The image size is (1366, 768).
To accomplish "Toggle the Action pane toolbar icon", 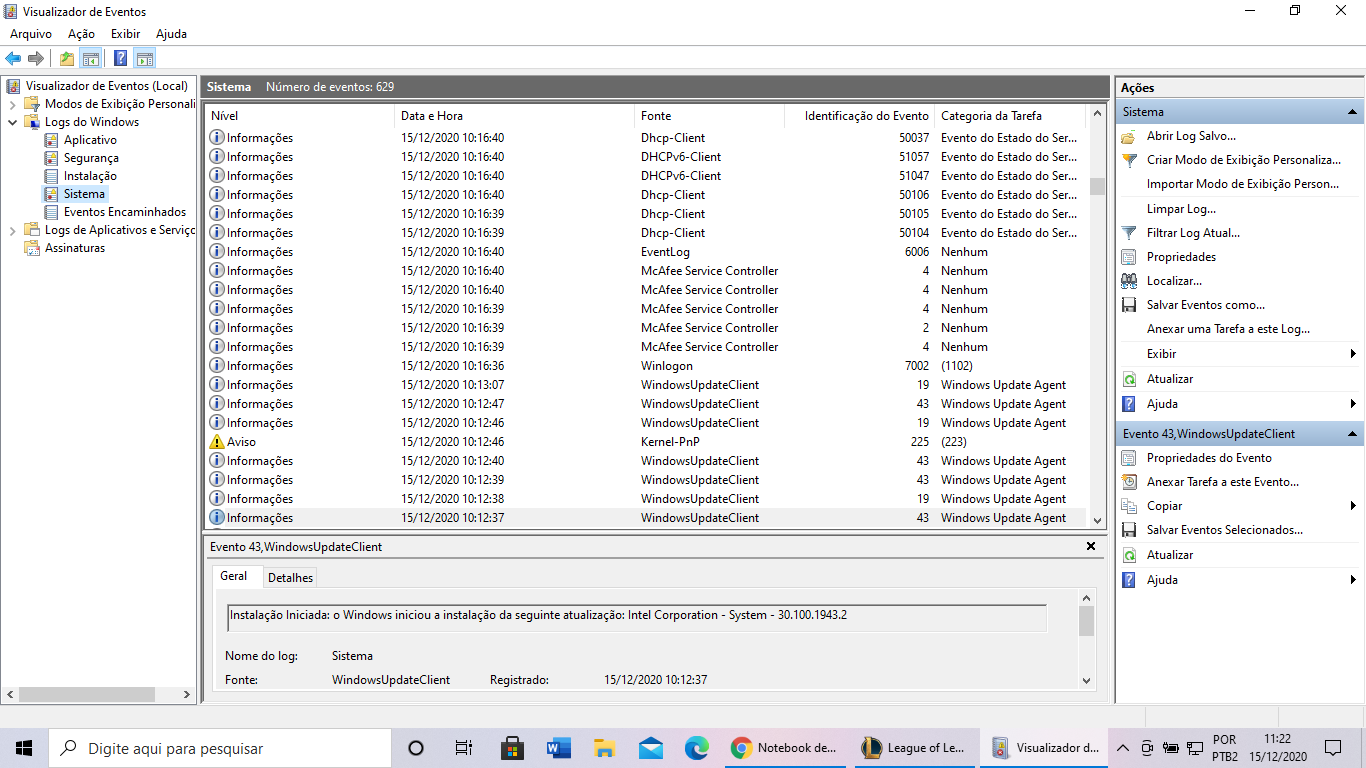I will click(145, 58).
